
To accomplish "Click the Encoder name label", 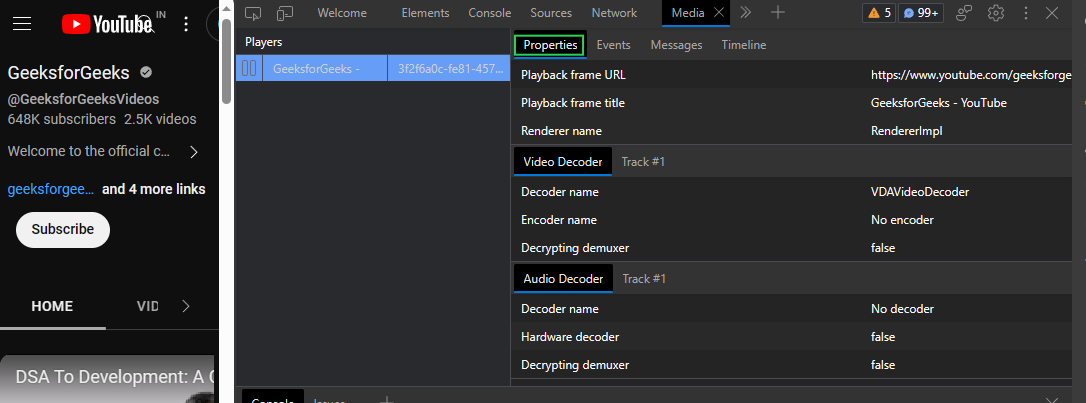I will (x=559, y=220).
